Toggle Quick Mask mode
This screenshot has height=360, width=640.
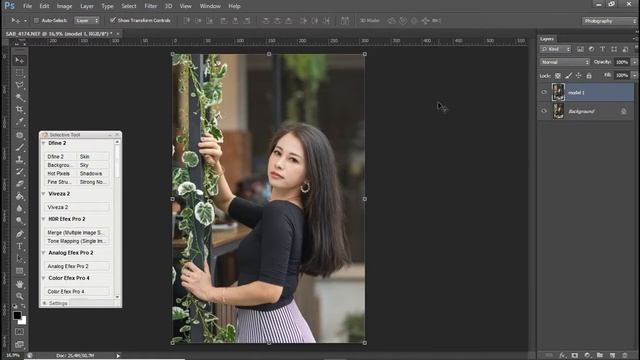point(19,332)
